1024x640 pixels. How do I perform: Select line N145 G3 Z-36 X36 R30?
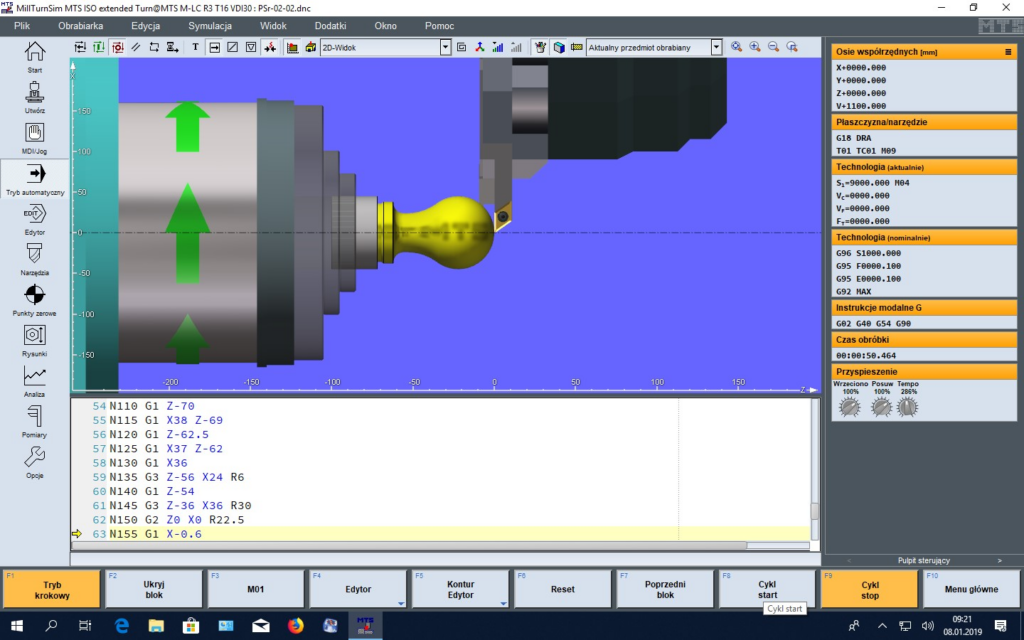[x=180, y=505]
